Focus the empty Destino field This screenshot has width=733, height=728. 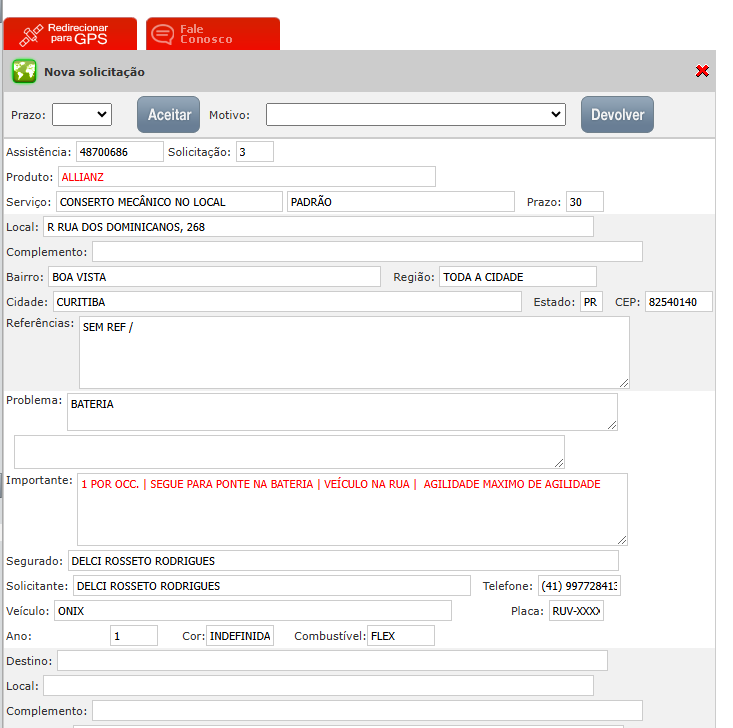[x=332, y=661]
